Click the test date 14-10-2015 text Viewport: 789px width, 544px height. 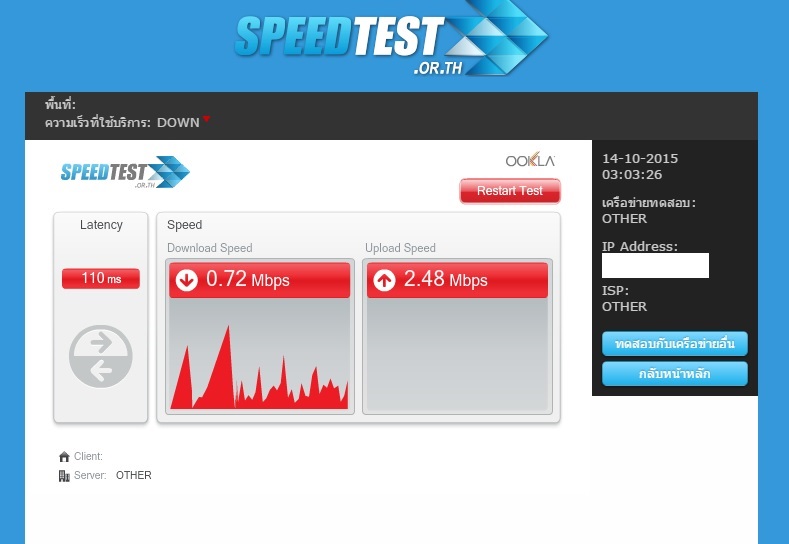pos(640,159)
